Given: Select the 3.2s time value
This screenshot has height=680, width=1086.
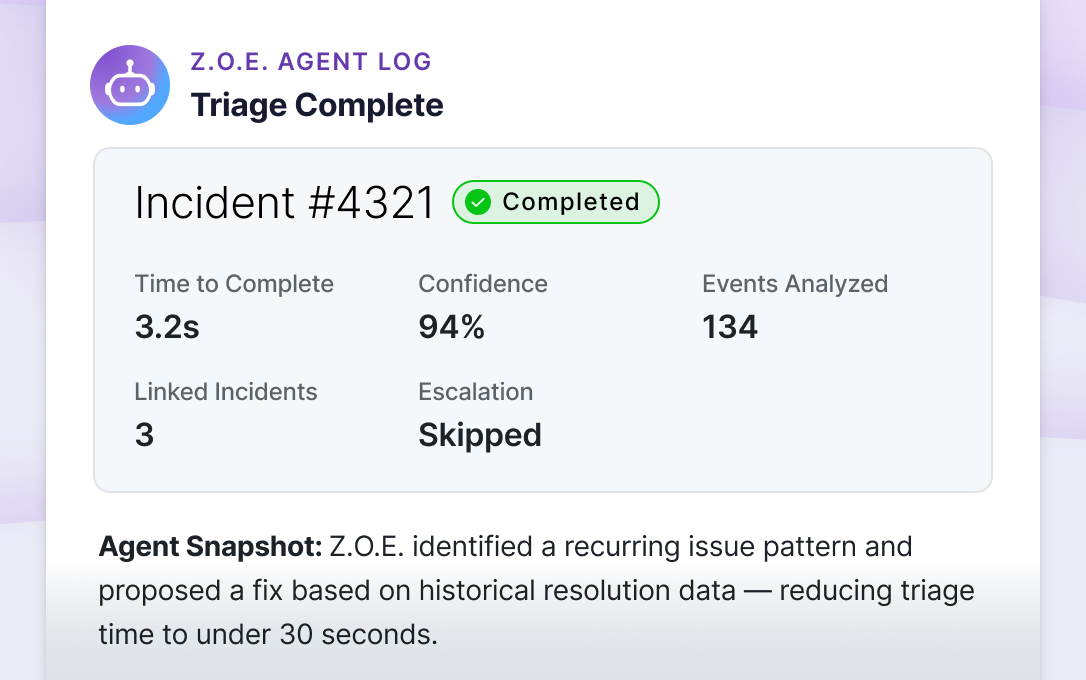Looking at the screenshot, I should click(167, 327).
